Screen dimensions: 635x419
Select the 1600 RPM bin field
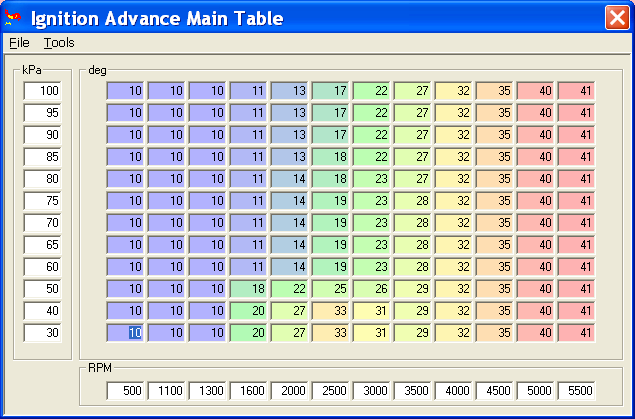pos(249,391)
